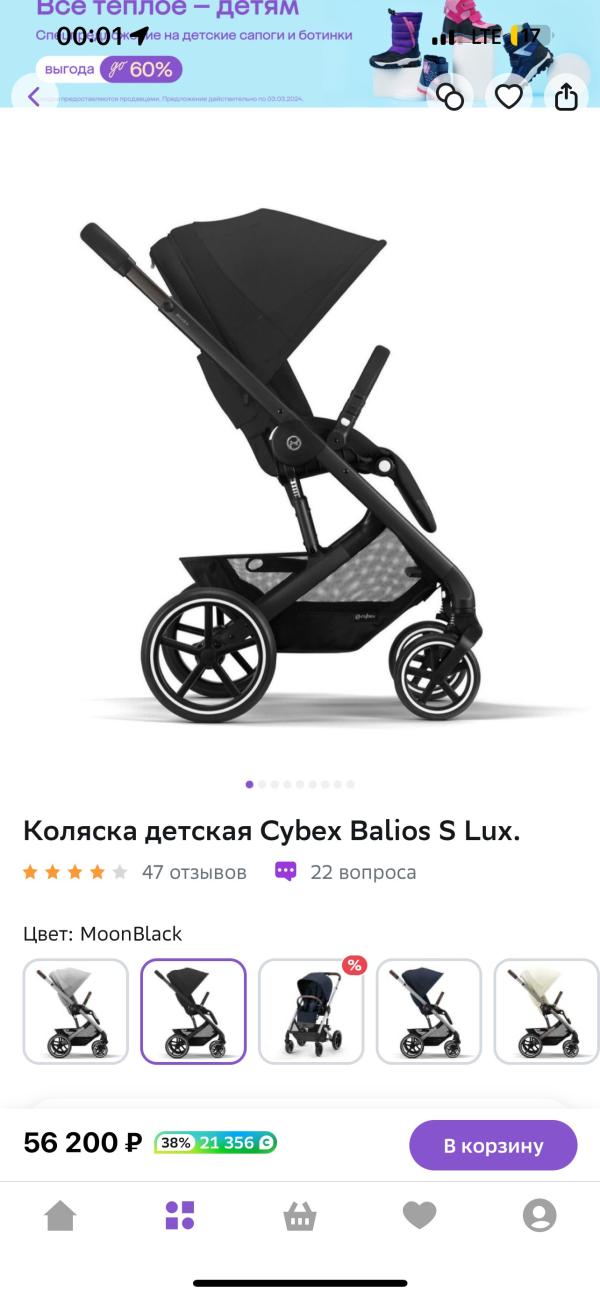Add stroller to favorites with heart icon

pos(509,97)
